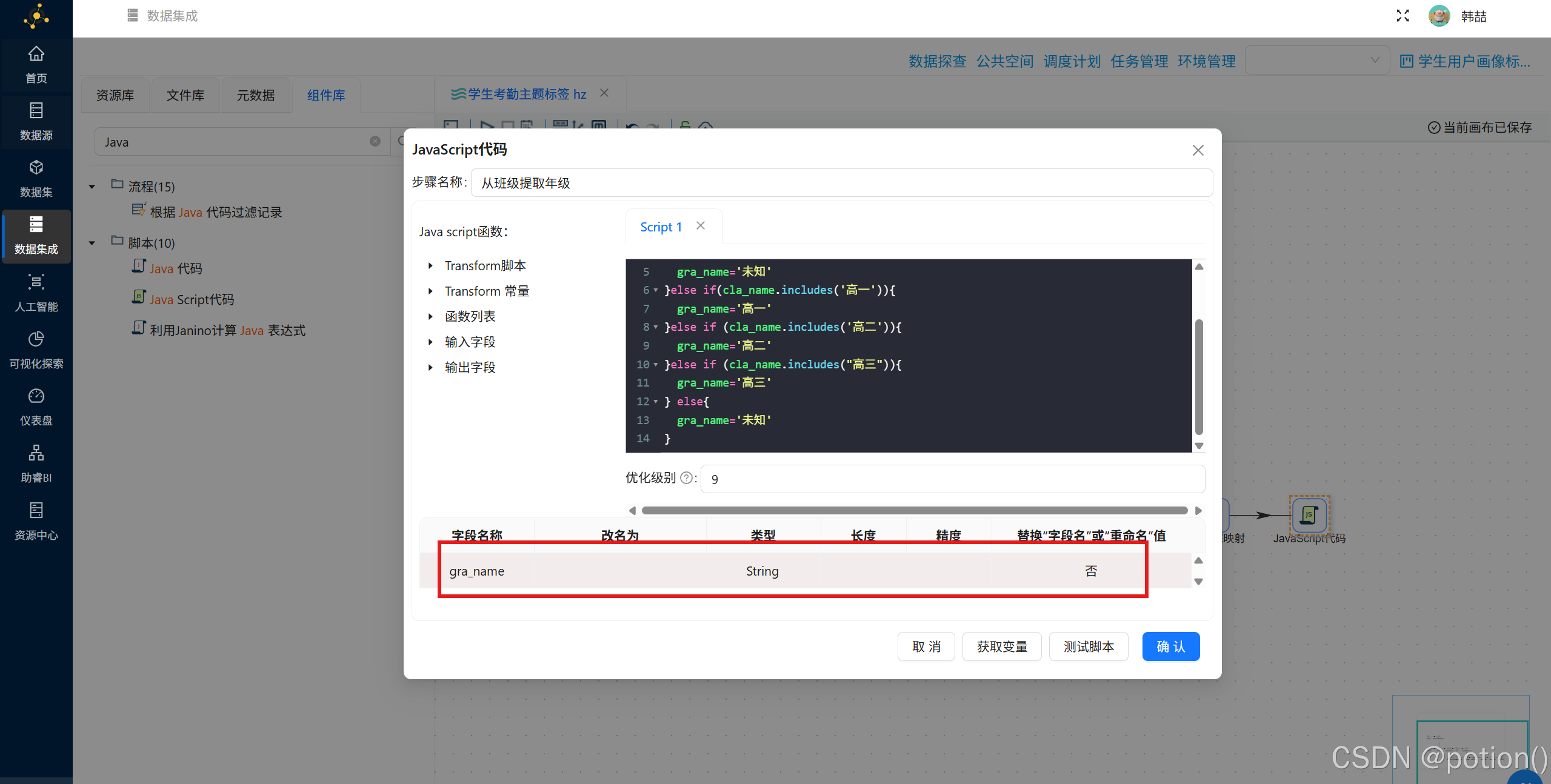
Task: Open the 环境管理 link
Action: pos(1207,61)
